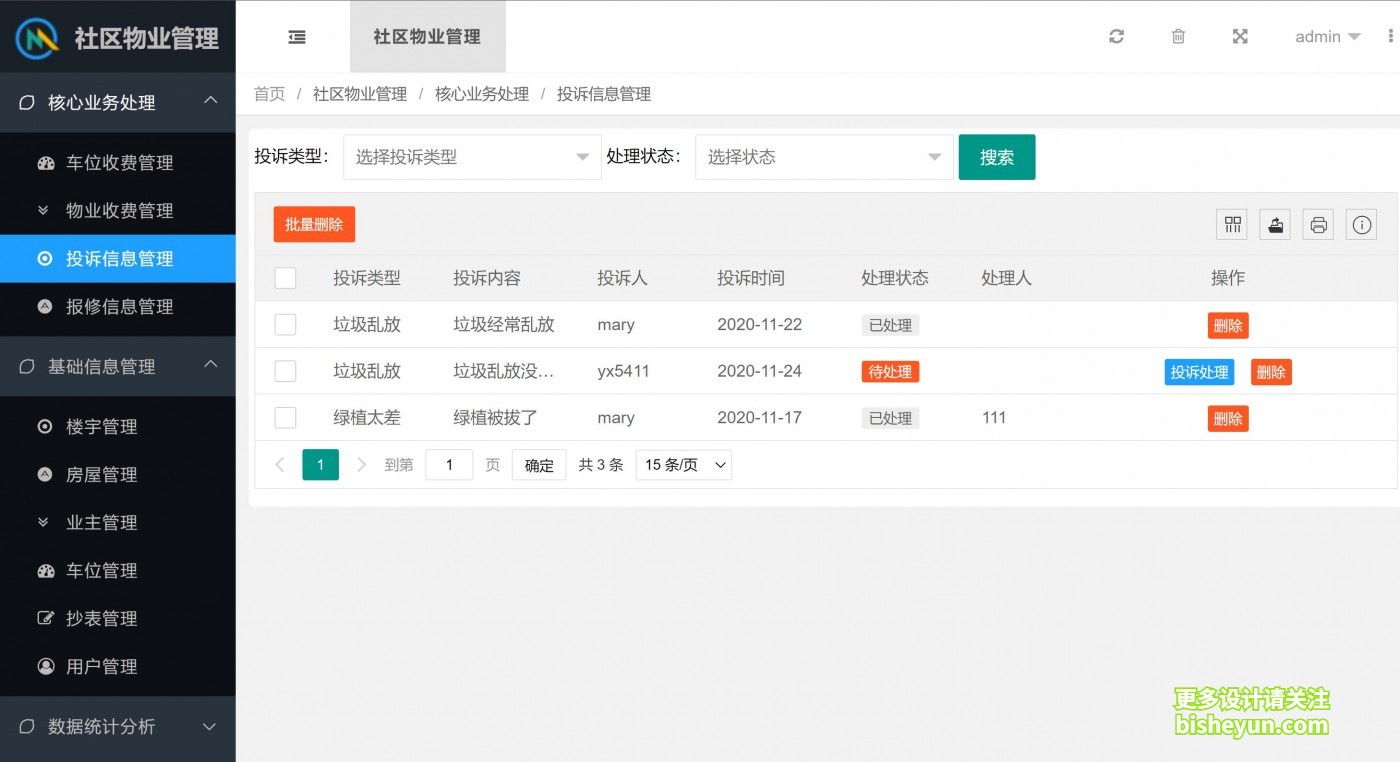This screenshot has width=1400, height=762.
Task: Open 报修信息管理 in the sidebar
Action: coord(119,307)
